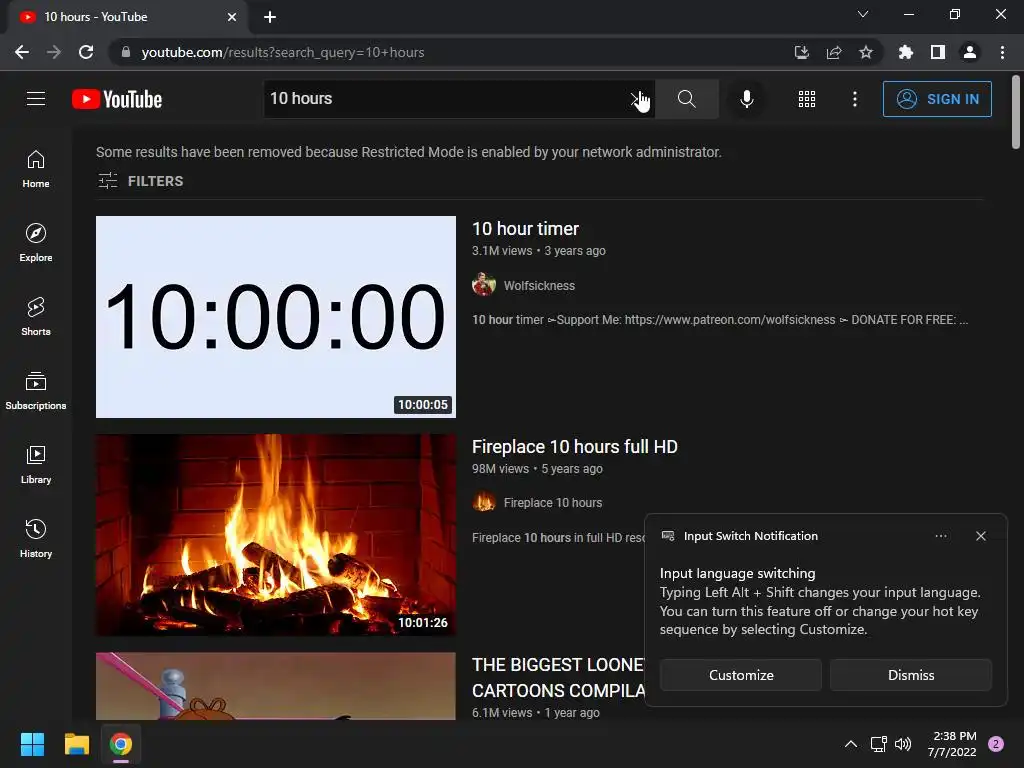Viewport: 1024px width, 768px height.
Task: Open Explore in the sidebar
Action: (36, 243)
